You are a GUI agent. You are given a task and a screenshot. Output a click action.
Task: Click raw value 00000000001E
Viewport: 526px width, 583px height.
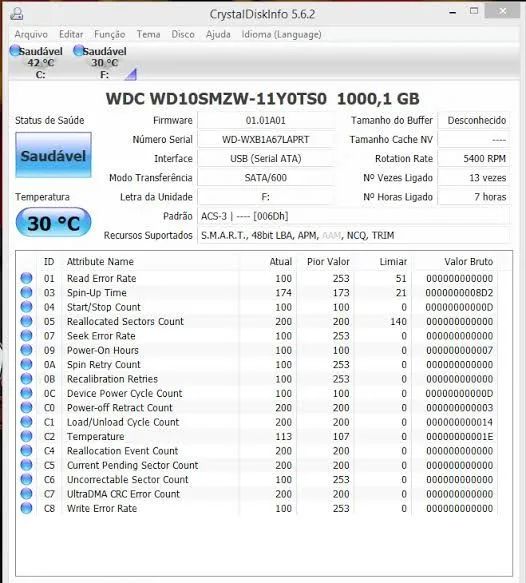coord(459,437)
